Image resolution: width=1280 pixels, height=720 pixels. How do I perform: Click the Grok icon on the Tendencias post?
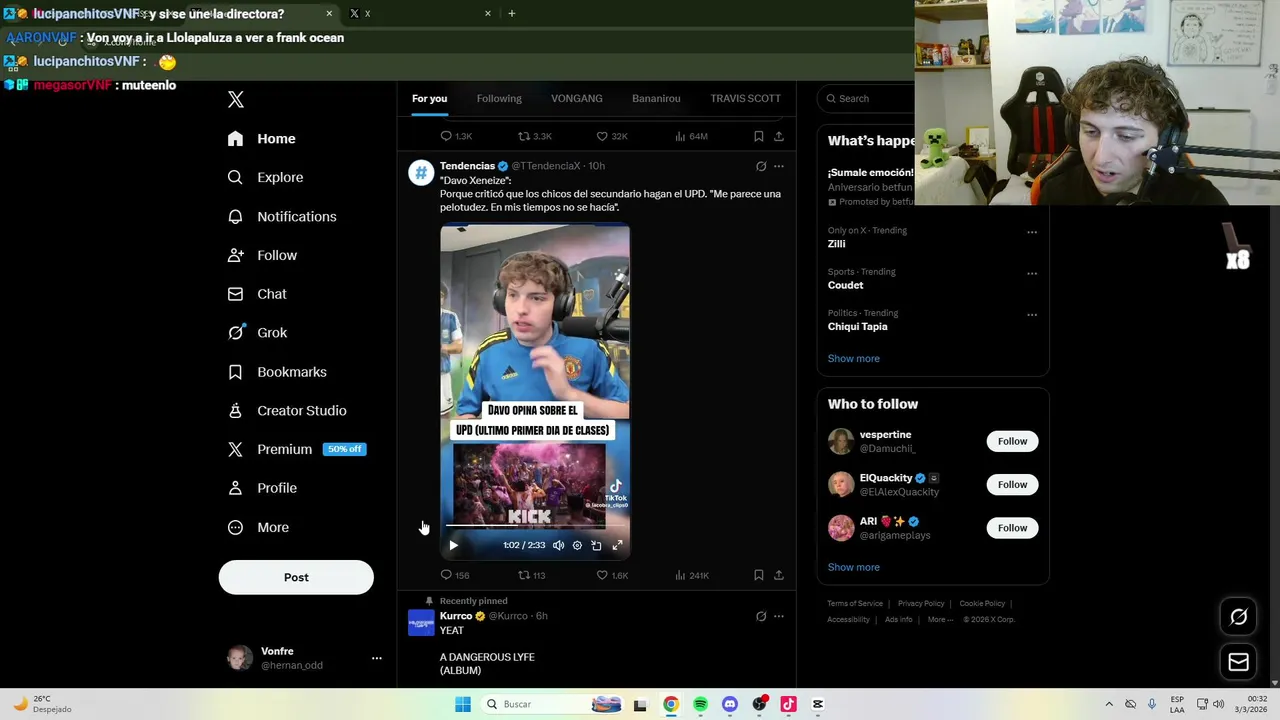pyautogui.click(x=761, y=166)
